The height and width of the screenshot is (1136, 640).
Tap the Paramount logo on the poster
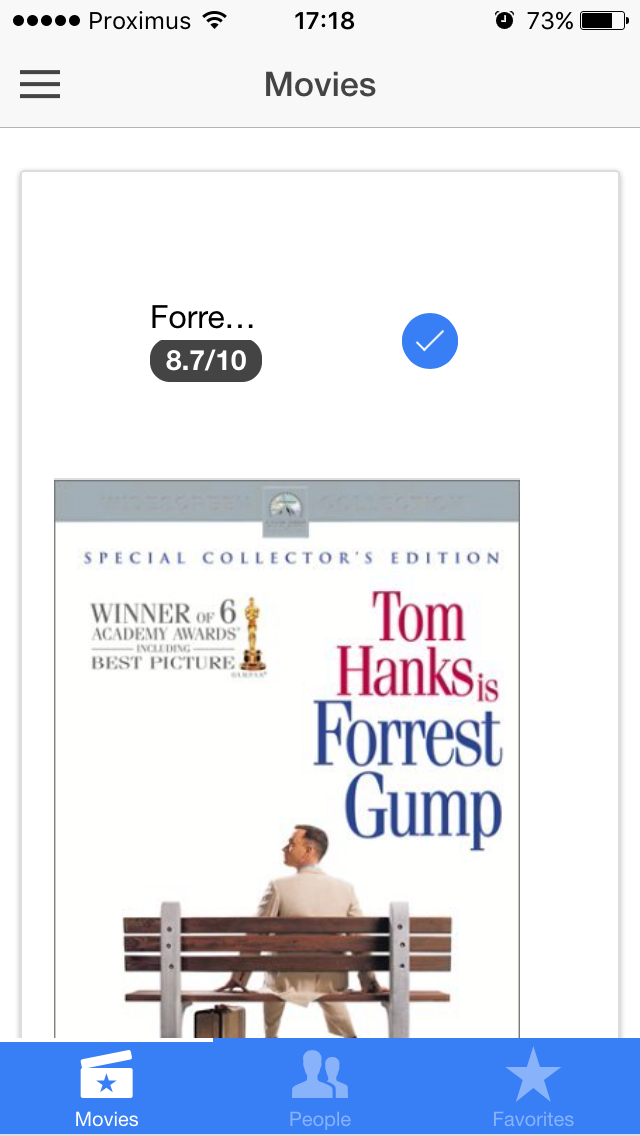pyautogui.click(x=288, y=511)
